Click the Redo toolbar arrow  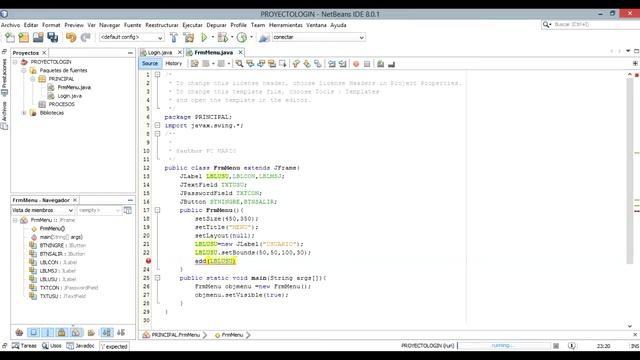tap(85, 38)
